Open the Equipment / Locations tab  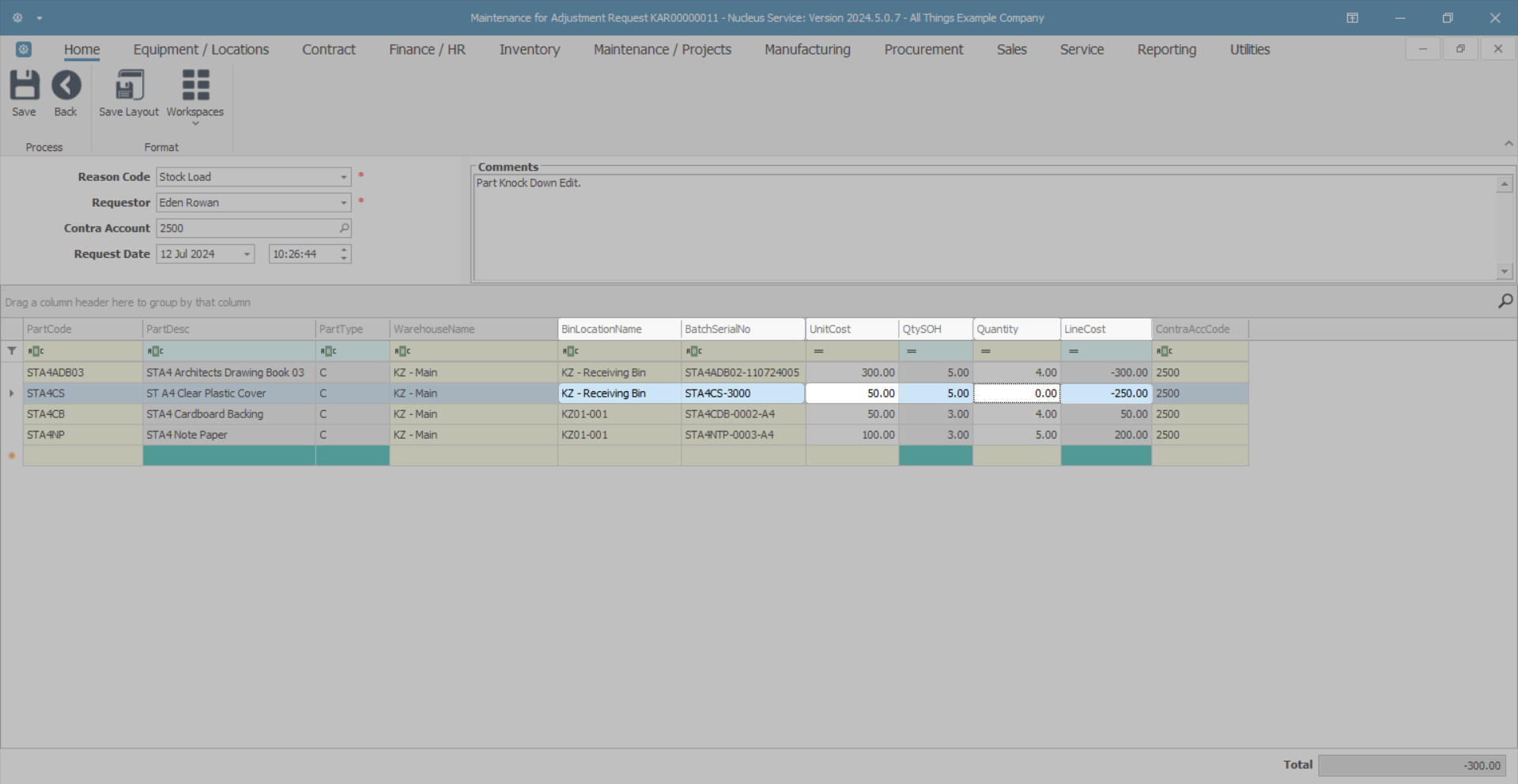[x=201, y=49]
